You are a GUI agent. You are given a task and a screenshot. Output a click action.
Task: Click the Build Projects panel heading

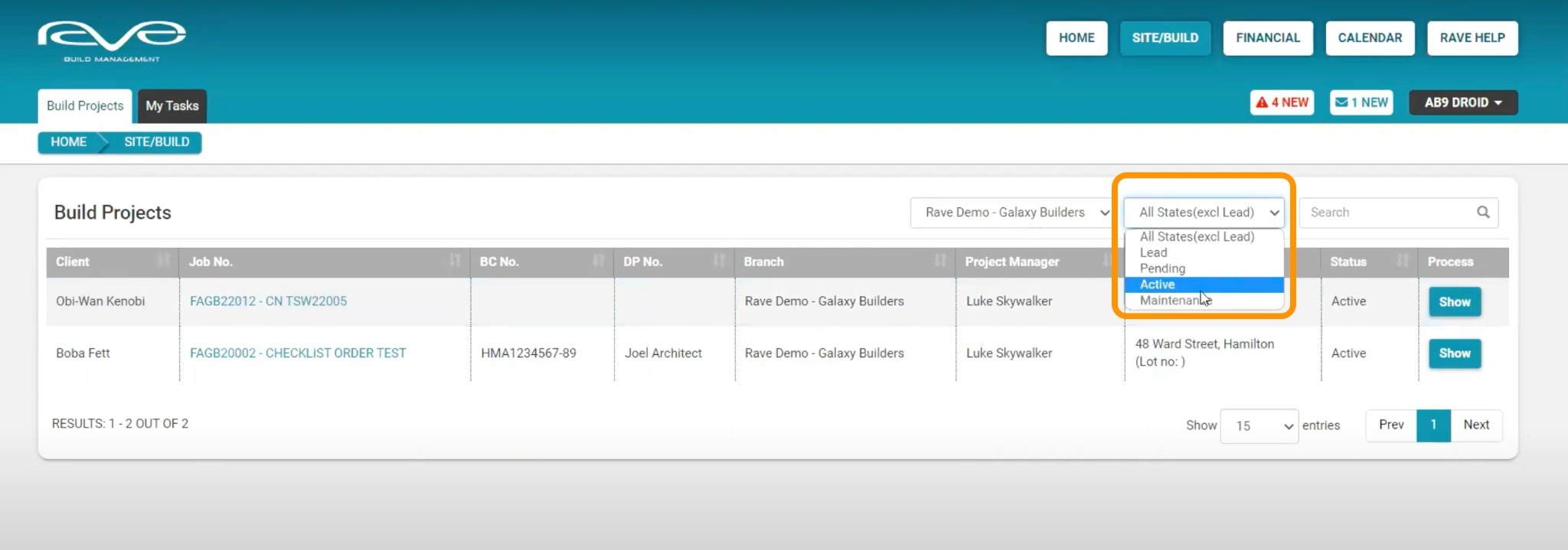point(113,213)
